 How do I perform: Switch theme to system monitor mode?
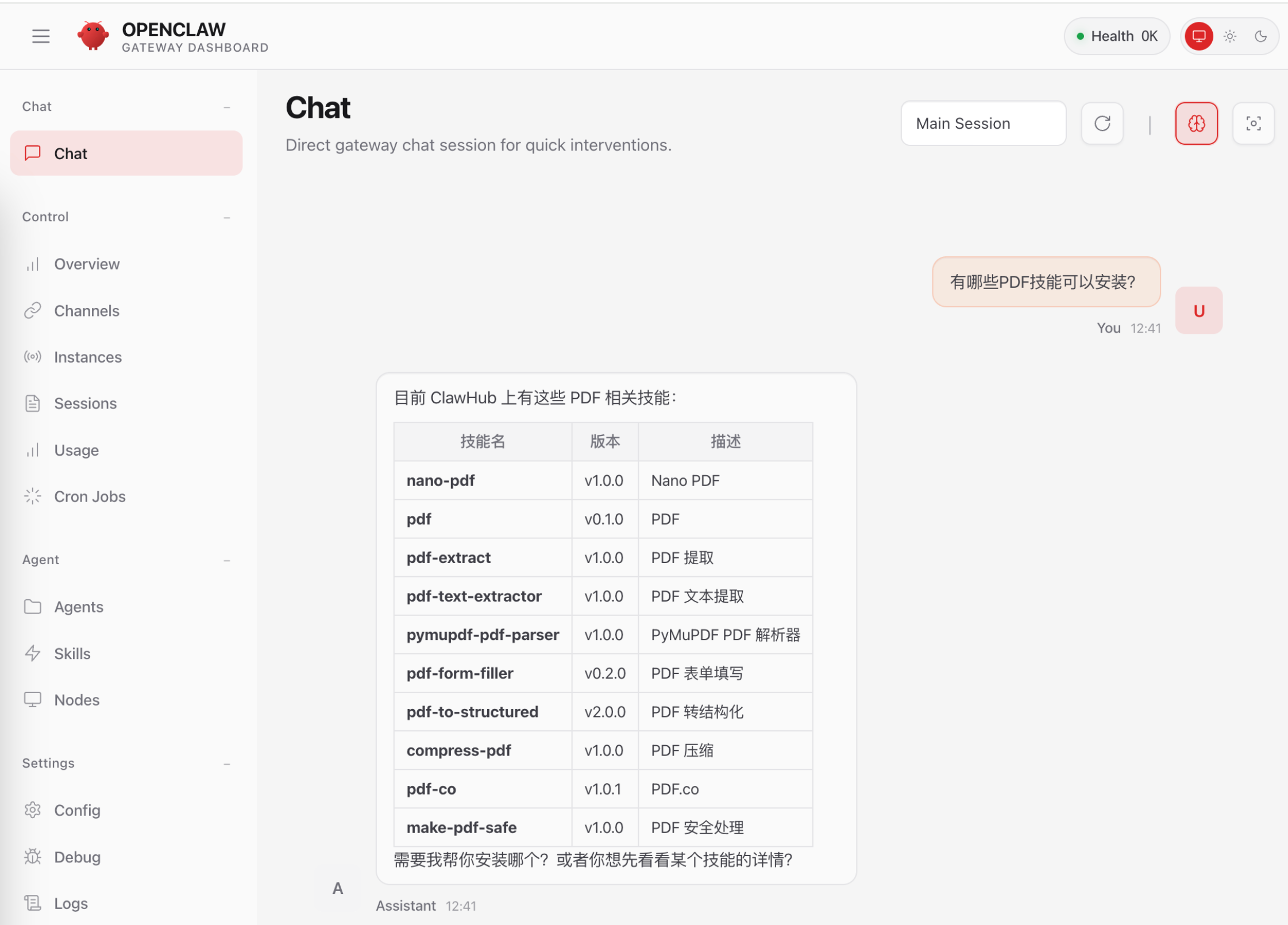(x=1200, y=36)
